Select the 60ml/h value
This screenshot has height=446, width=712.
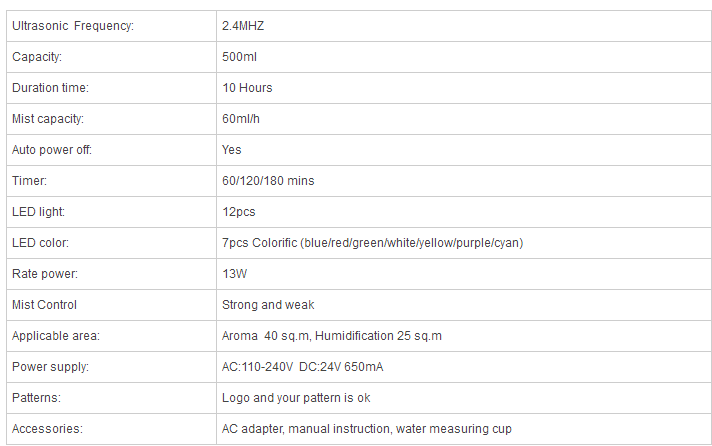click(241, 119)
